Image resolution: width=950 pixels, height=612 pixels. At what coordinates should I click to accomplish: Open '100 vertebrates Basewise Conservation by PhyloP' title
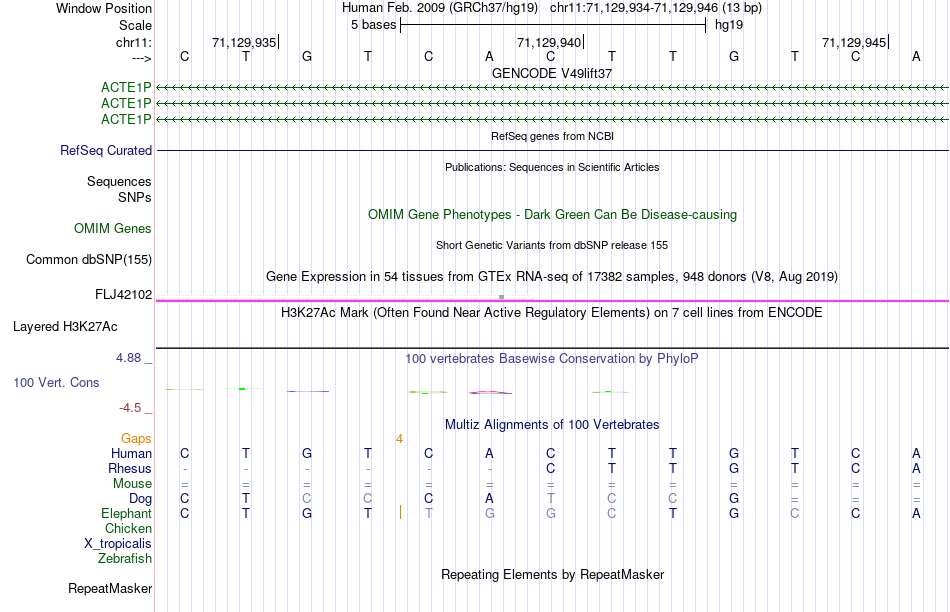click(552, 359)
